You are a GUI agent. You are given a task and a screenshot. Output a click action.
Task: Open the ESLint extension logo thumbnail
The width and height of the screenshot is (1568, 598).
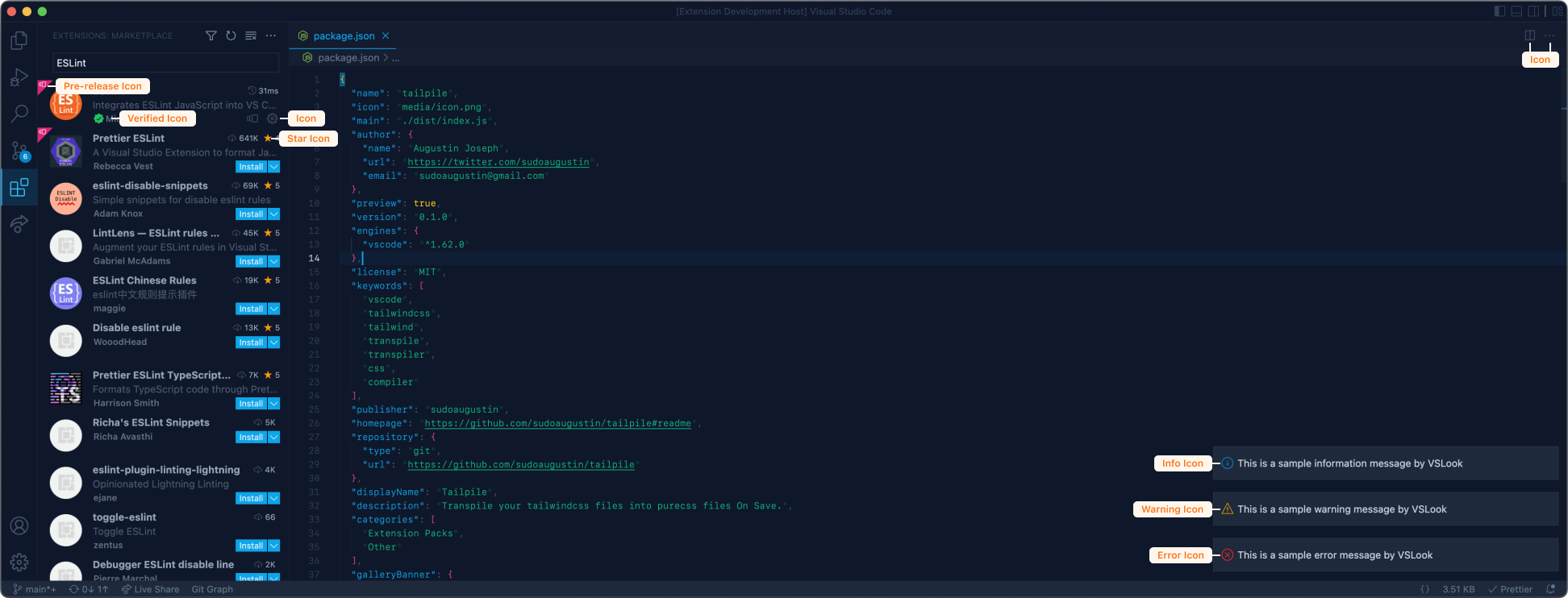click(x=66, y=104)
